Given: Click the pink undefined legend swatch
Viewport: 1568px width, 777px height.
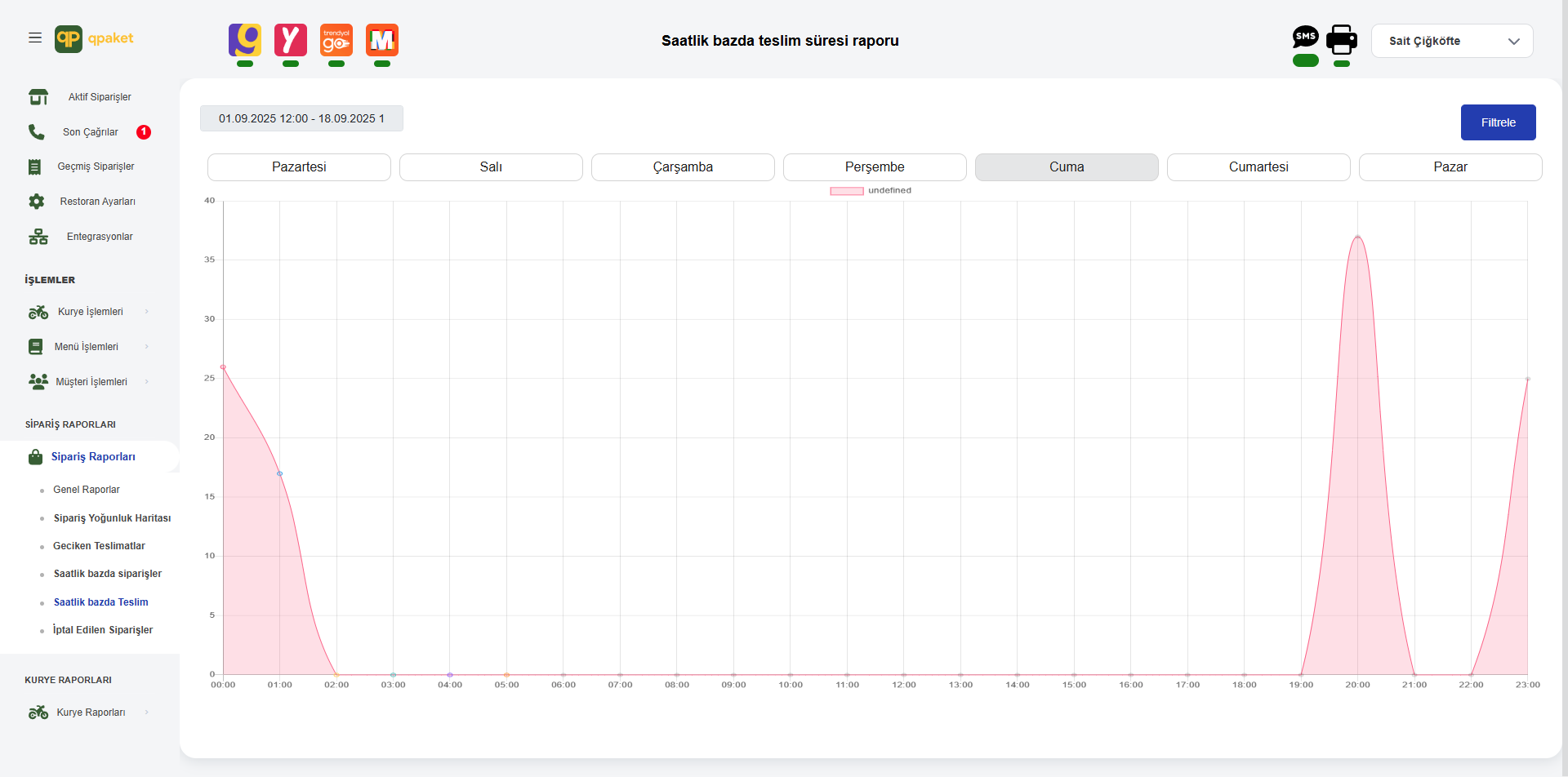Looking at the screenshot, I should [846, 191].
